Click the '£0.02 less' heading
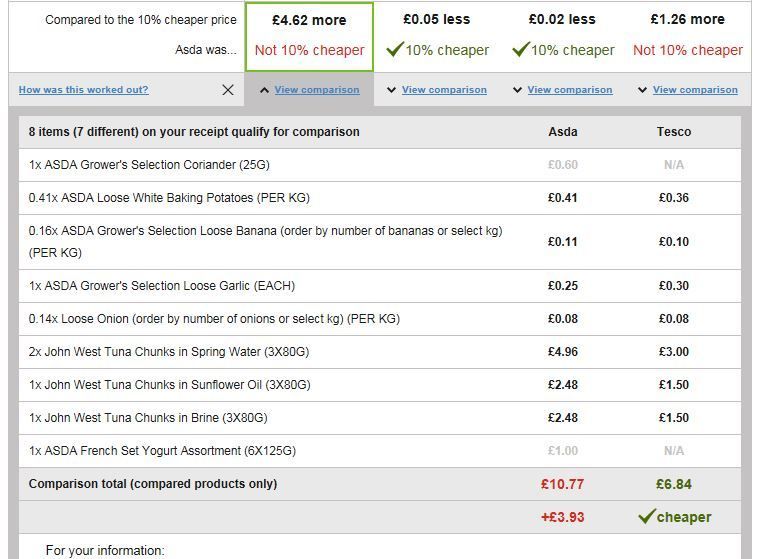769x559 pixels. click(x=562, y=20)
